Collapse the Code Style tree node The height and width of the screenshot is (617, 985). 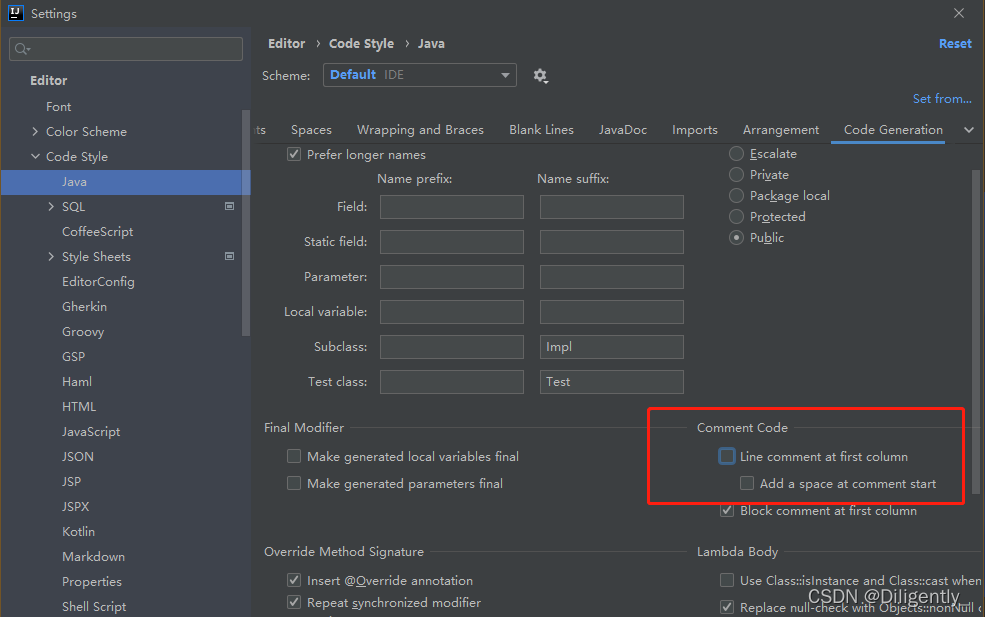click(x=35, y=156)
